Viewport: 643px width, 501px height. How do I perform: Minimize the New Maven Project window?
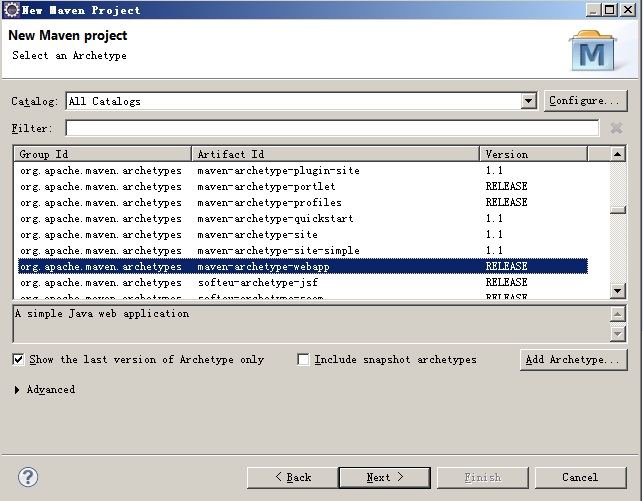click(593, 9)
